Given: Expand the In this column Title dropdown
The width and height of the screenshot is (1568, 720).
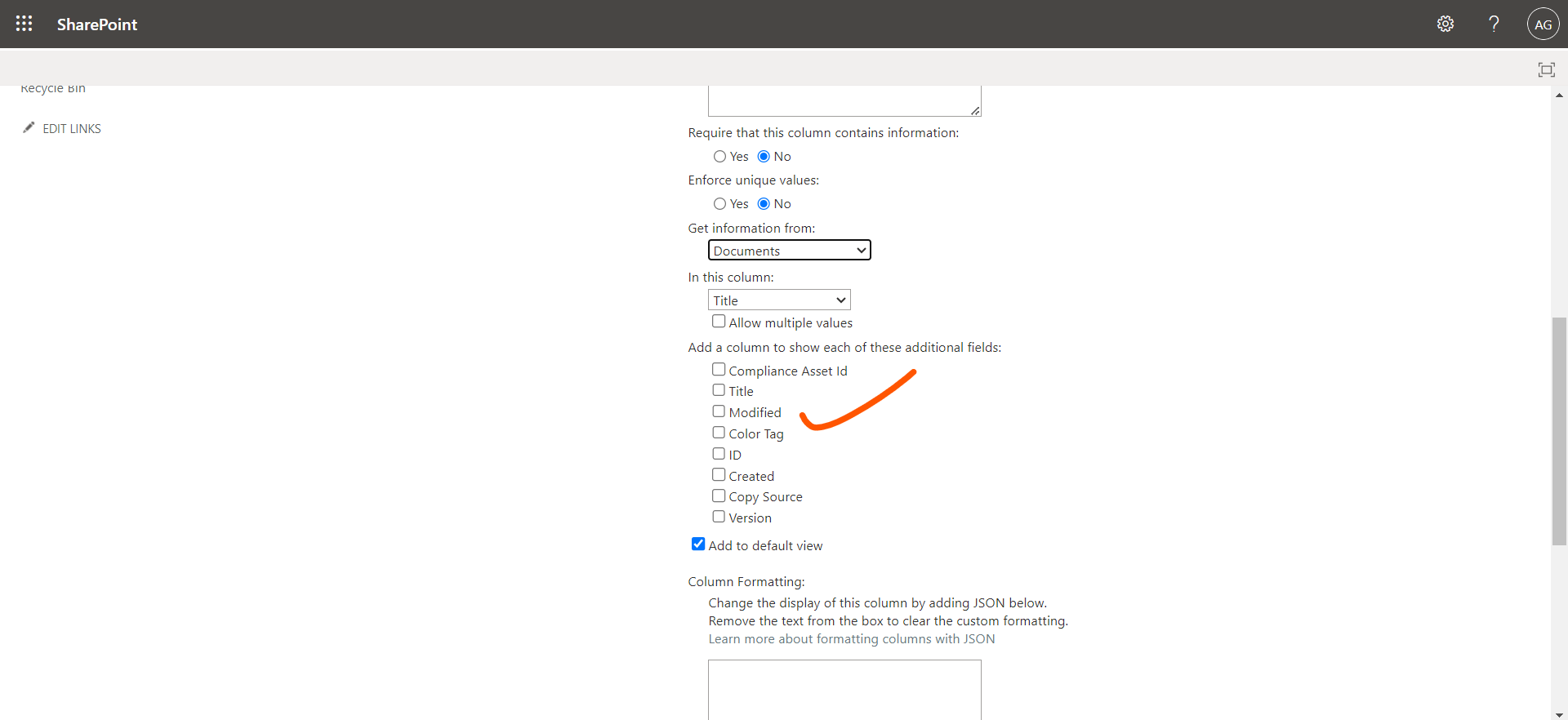Looking at the screenshot, I should tap(779, 300).
